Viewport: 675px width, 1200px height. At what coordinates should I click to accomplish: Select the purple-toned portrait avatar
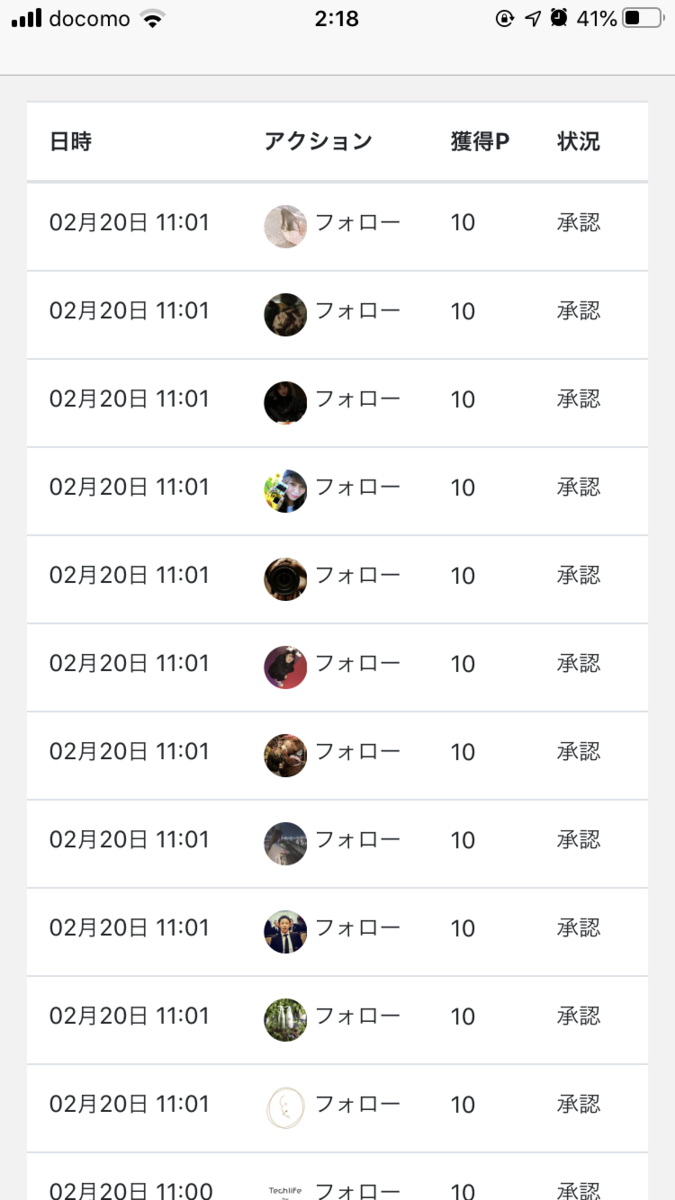click(x=285, y=664)
